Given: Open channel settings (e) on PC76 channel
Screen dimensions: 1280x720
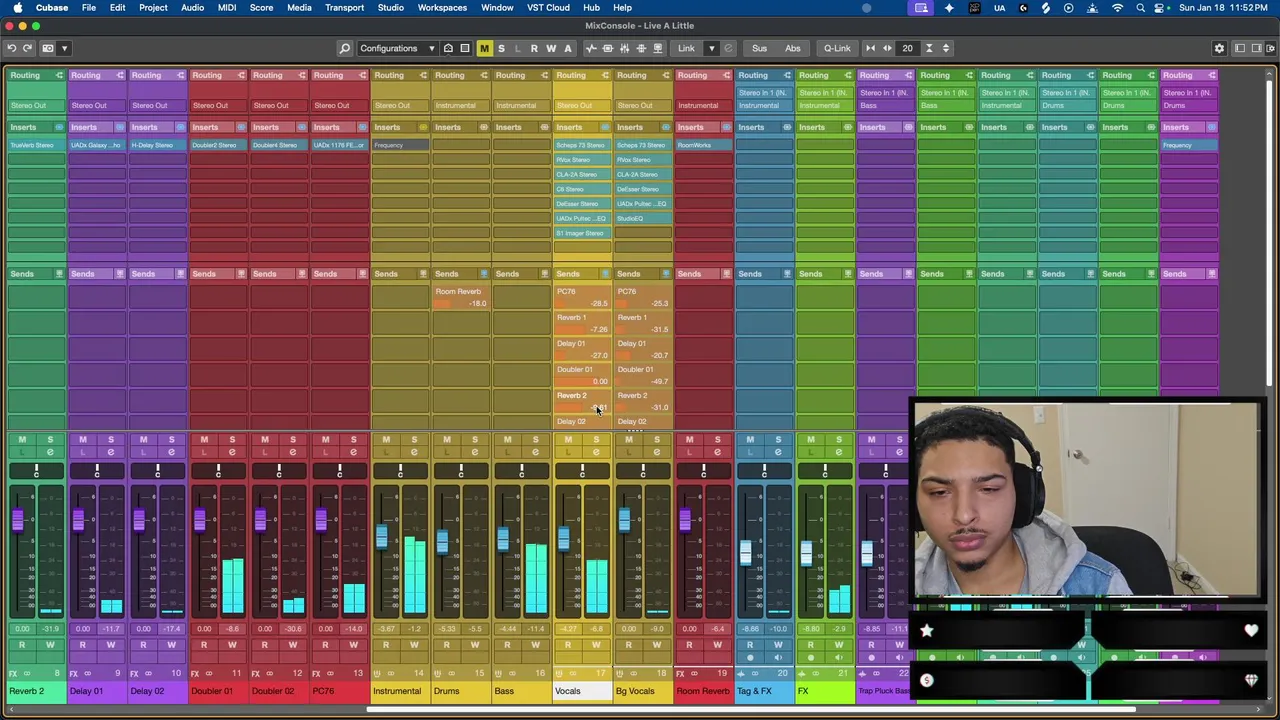Looking at the screenshot, I should click(x=353, y=453).
